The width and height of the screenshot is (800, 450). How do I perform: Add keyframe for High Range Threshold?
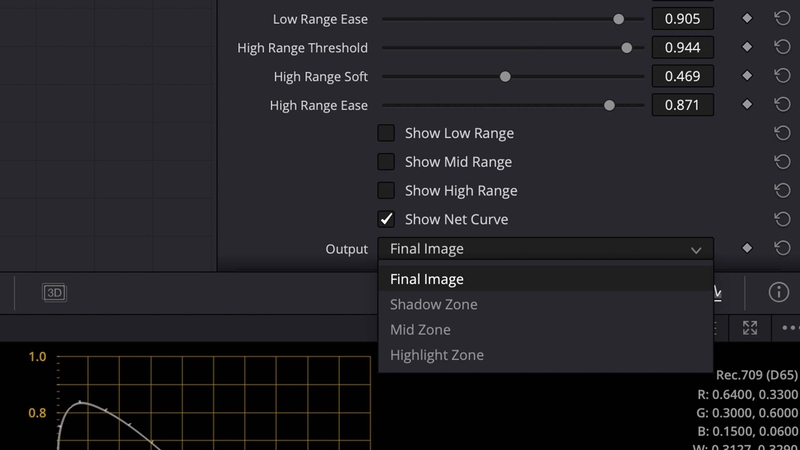[746, 47]
